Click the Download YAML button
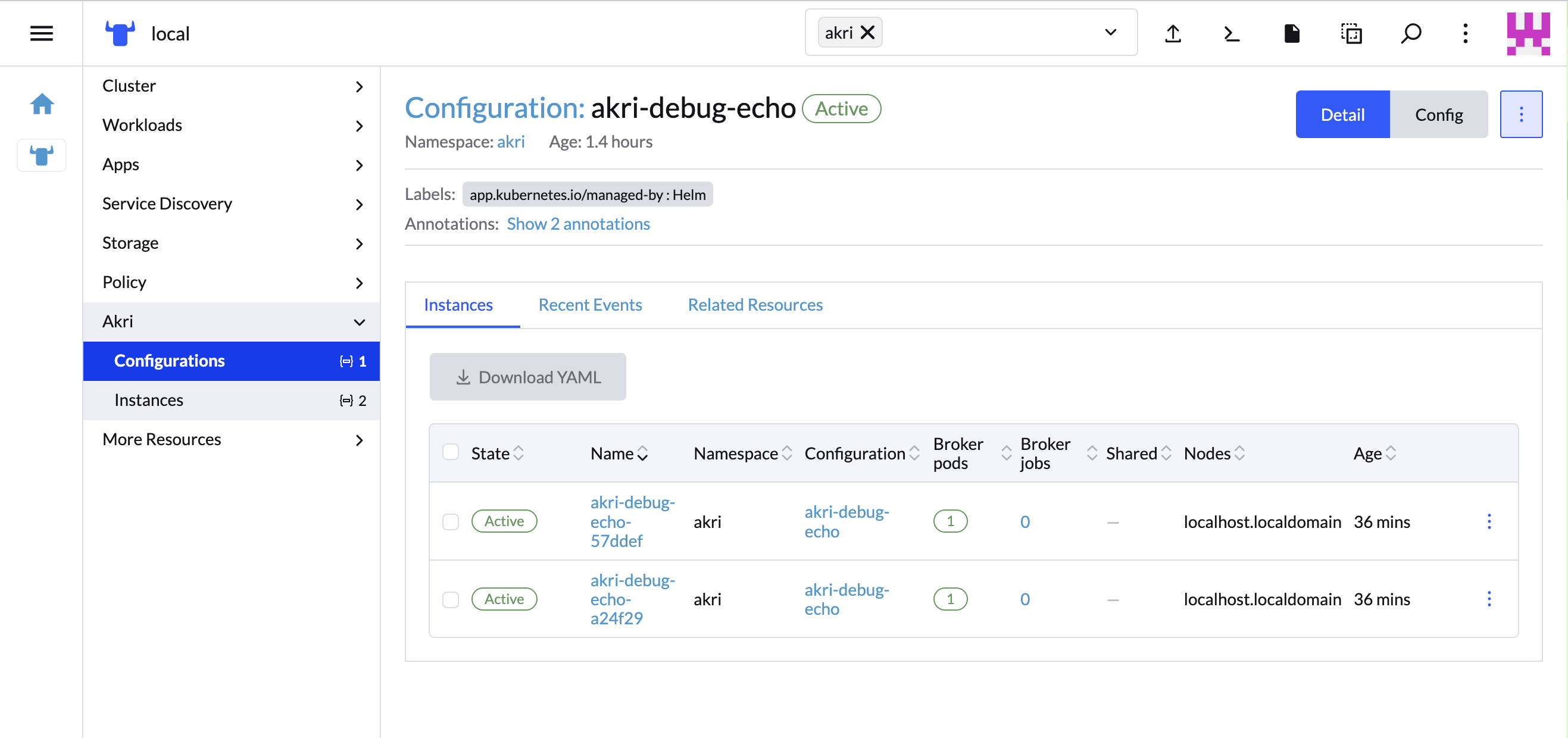 [x=527, y=377]
